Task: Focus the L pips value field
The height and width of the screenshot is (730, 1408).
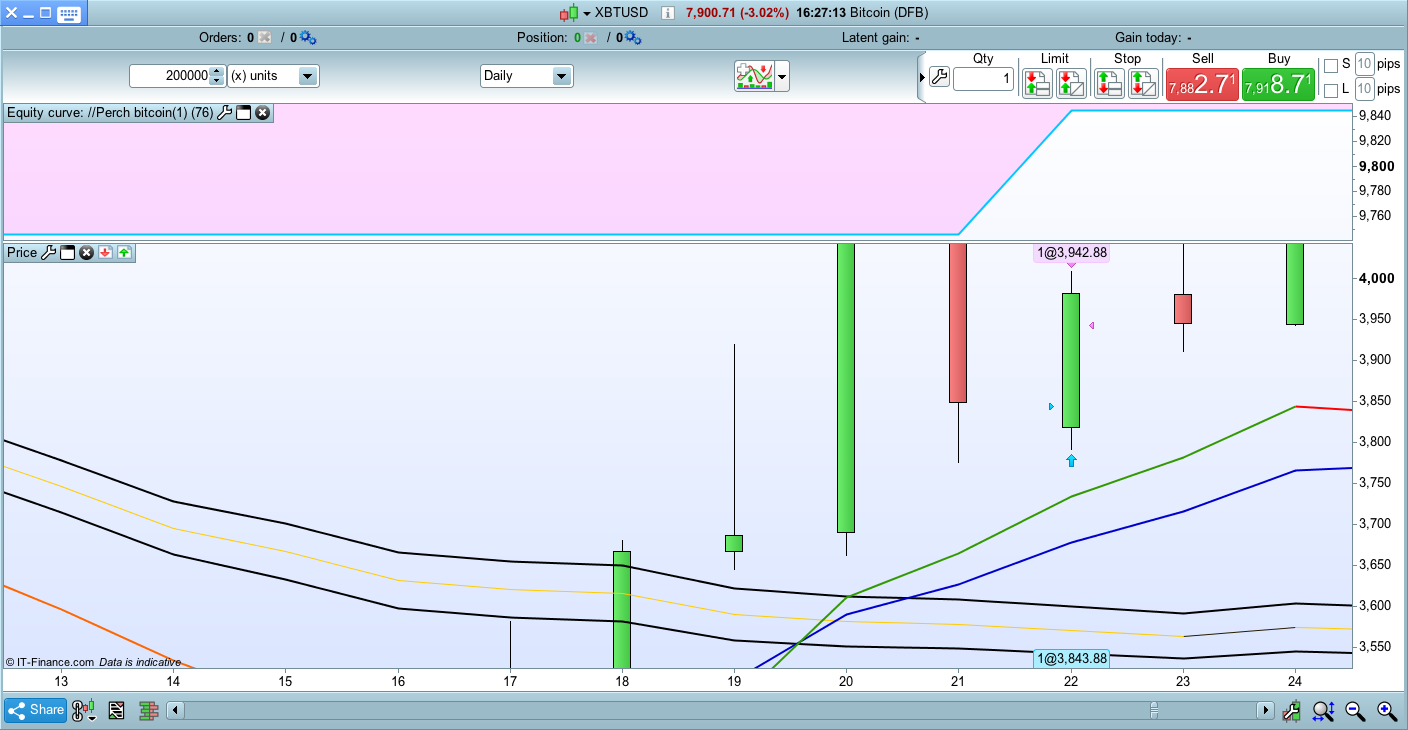Action: pos(1364,90)
